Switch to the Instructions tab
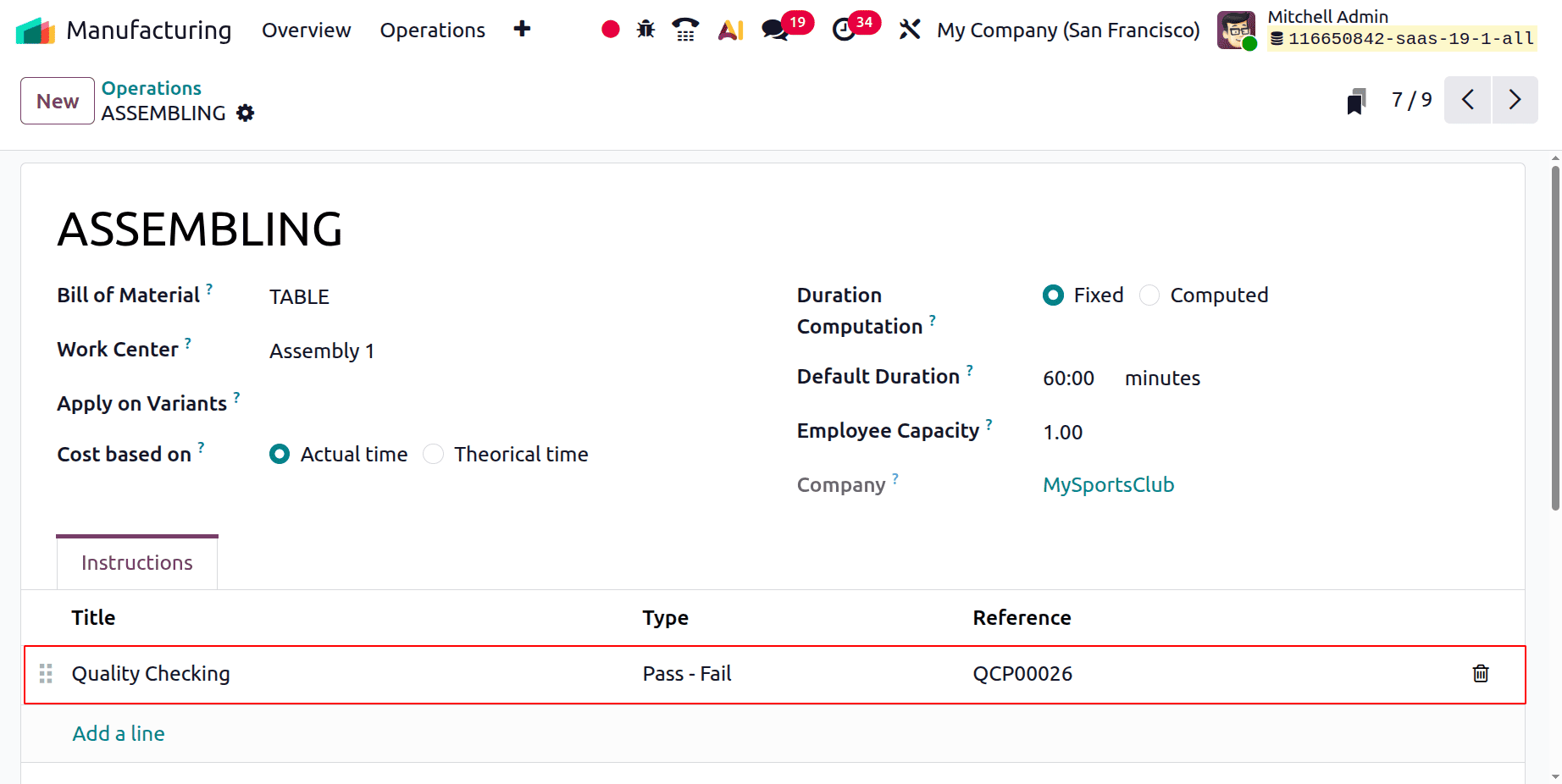The image size is (1562, 784). click(x=137, y=562)
